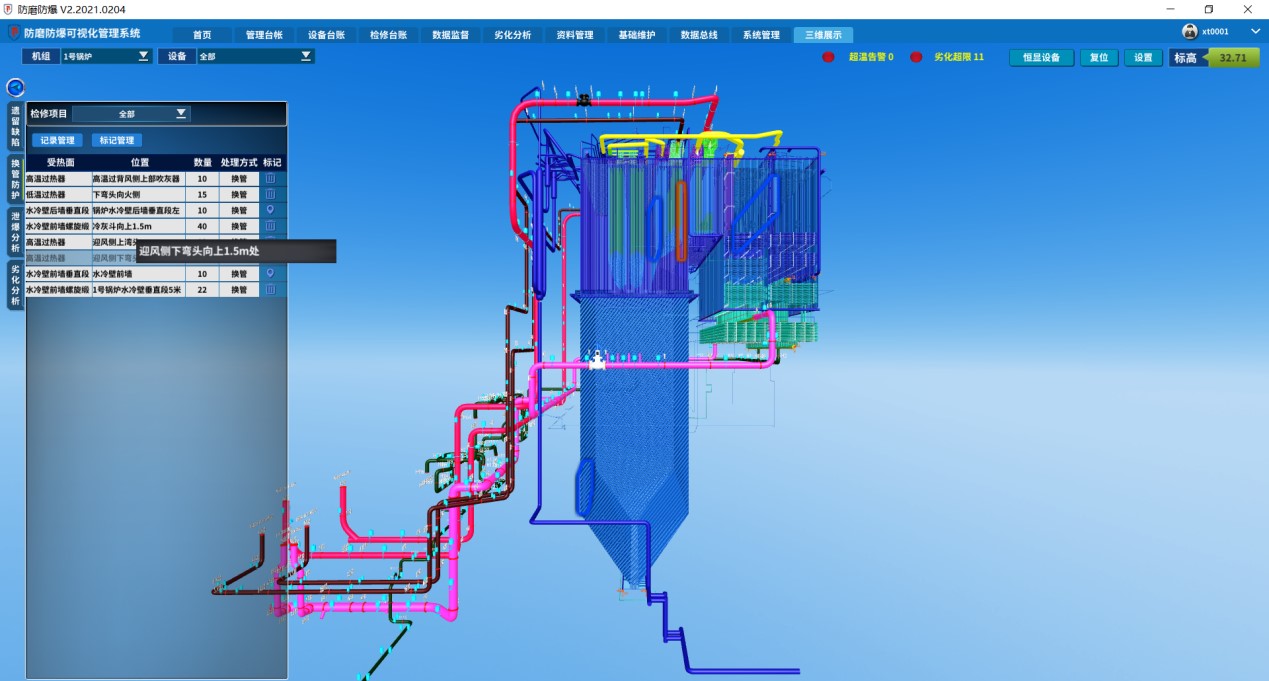Click trash icon in 下弯头向火侧 row

(x=270, y=194)
